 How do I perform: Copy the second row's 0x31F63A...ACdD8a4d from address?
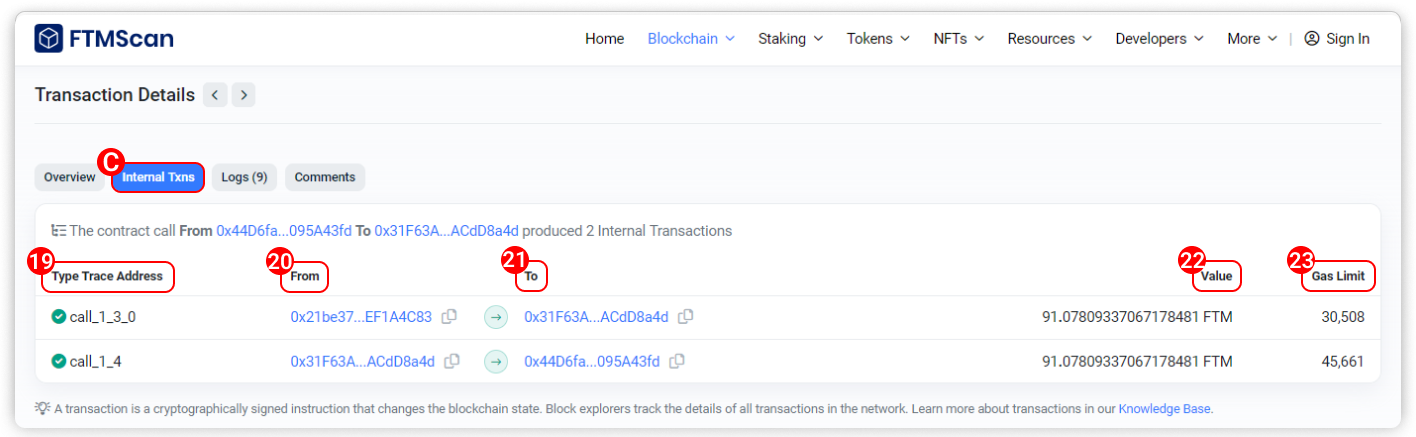click(452, 361)
